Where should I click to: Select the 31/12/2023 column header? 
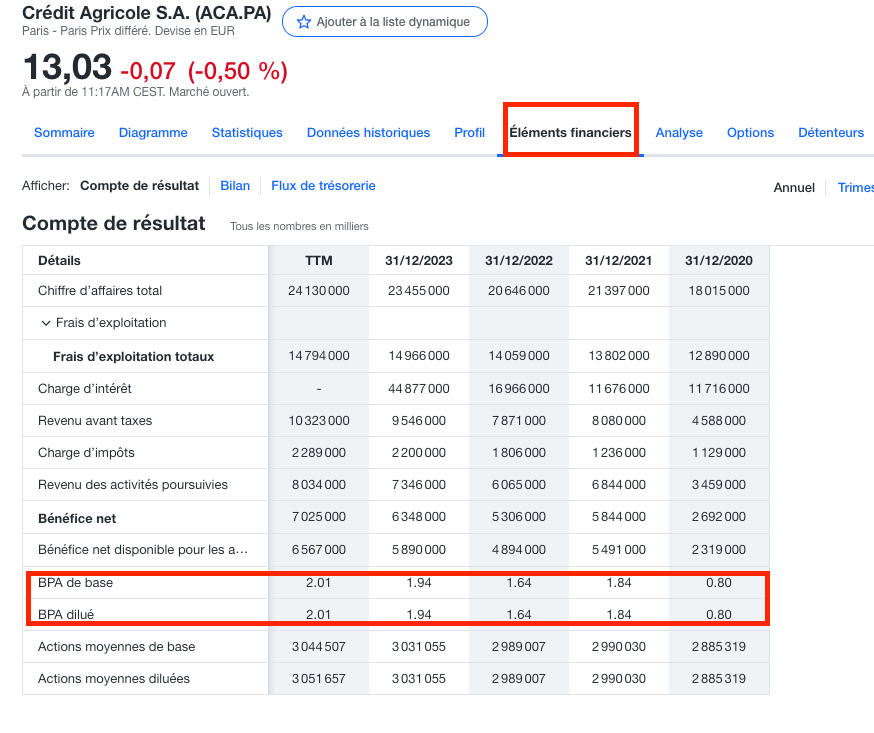point(418,261)
